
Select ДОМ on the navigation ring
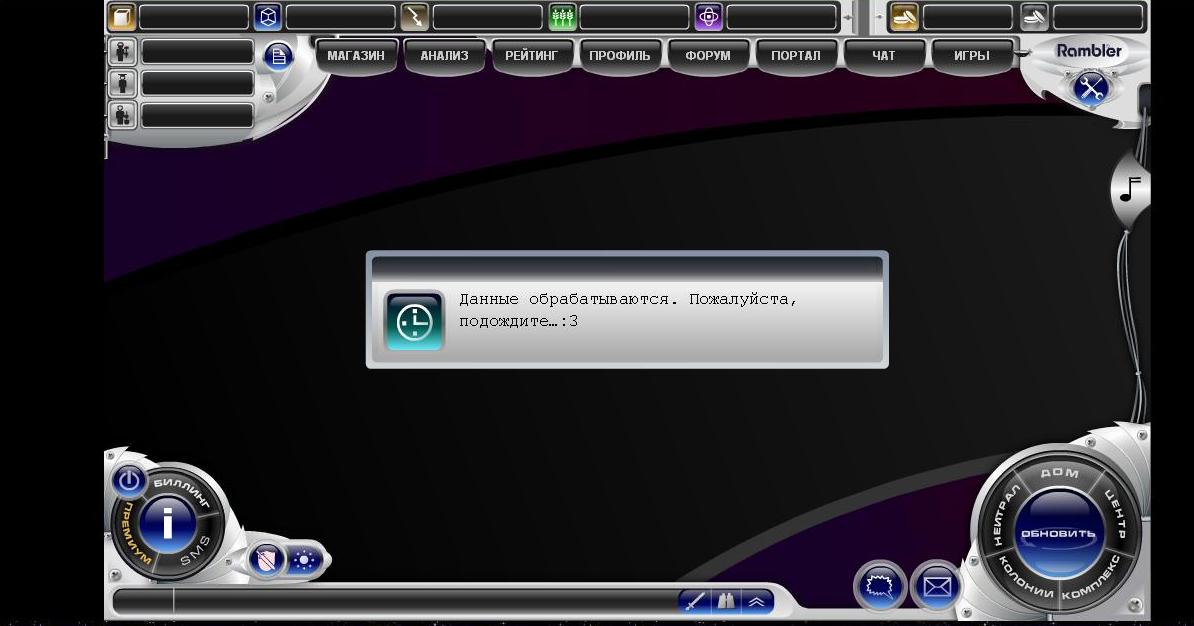[1059, 472]
